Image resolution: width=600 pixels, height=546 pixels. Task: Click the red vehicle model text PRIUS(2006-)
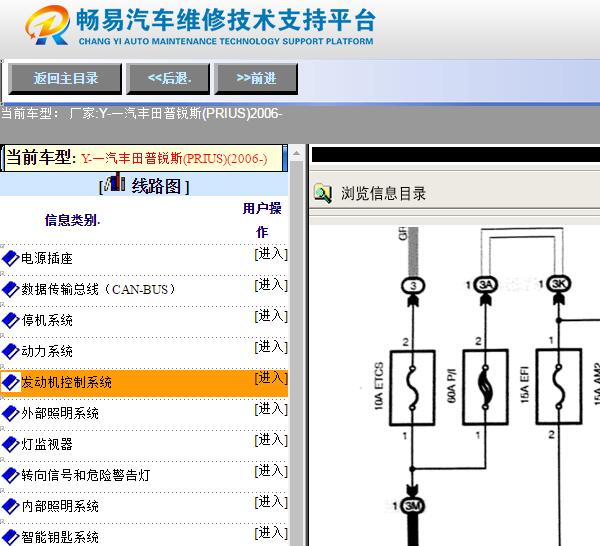pos(174,159)
